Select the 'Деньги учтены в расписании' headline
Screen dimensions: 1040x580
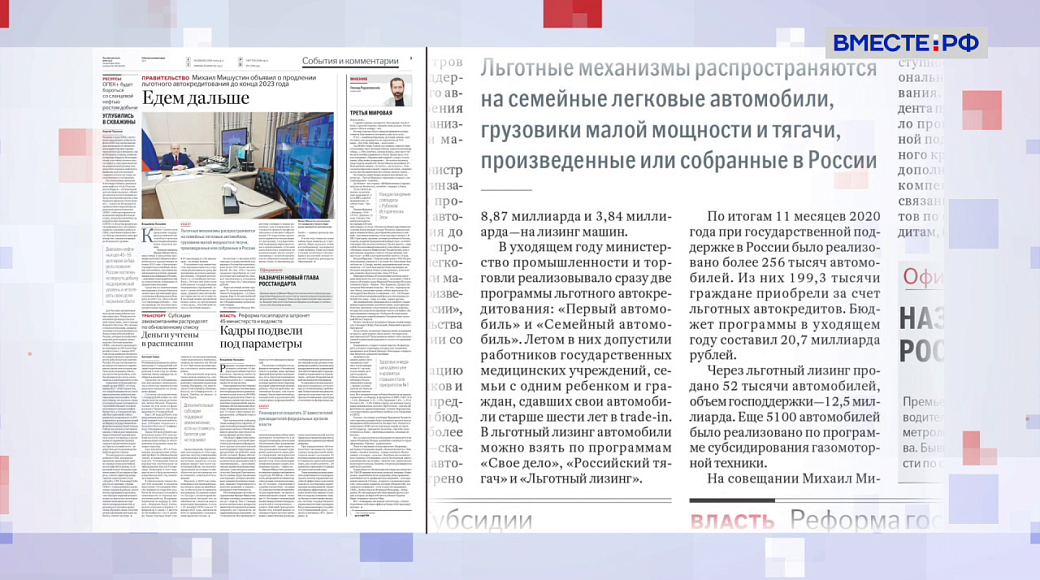tap(170, 340)
